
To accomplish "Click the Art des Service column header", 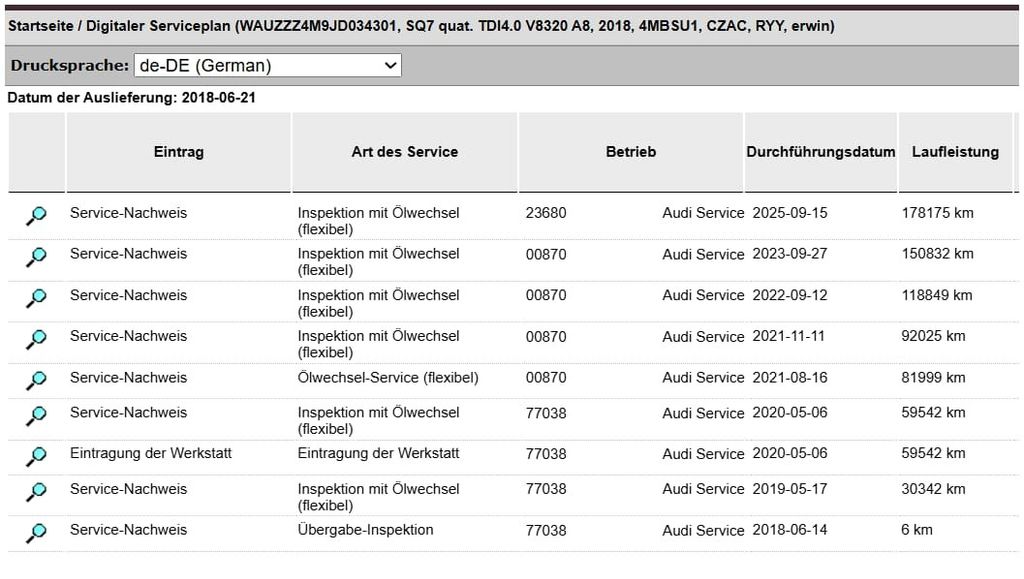I will point(404,152).
